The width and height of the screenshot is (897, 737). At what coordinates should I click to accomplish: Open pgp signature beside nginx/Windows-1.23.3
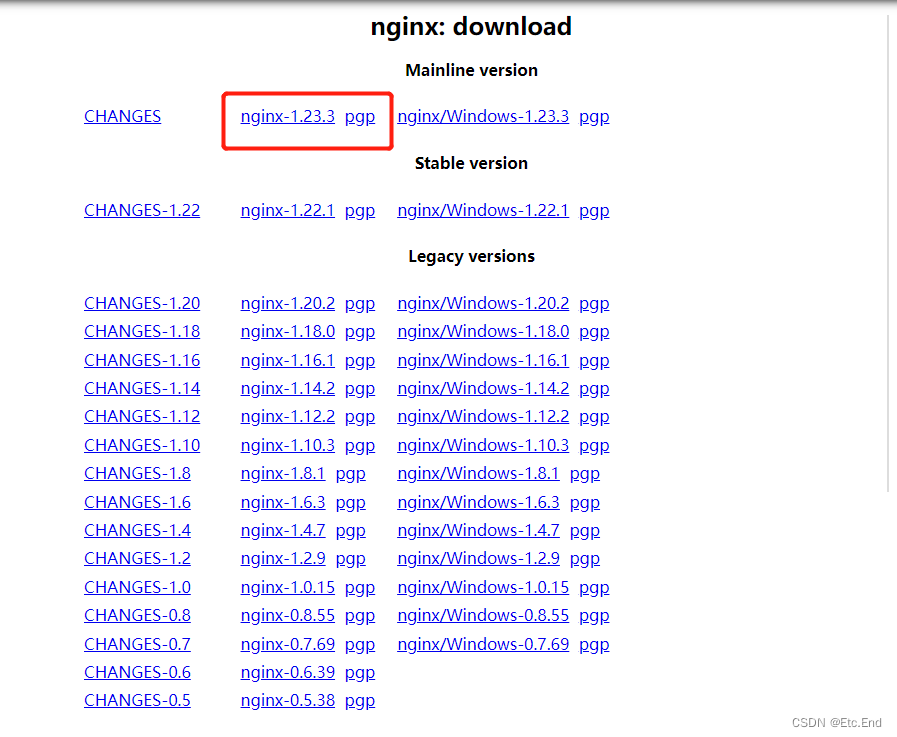click(x=594, y=117)
